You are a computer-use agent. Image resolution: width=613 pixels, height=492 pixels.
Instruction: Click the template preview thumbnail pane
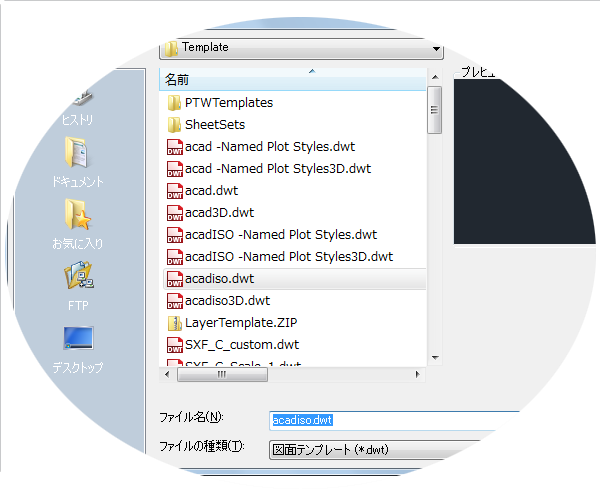coord(524,162)
